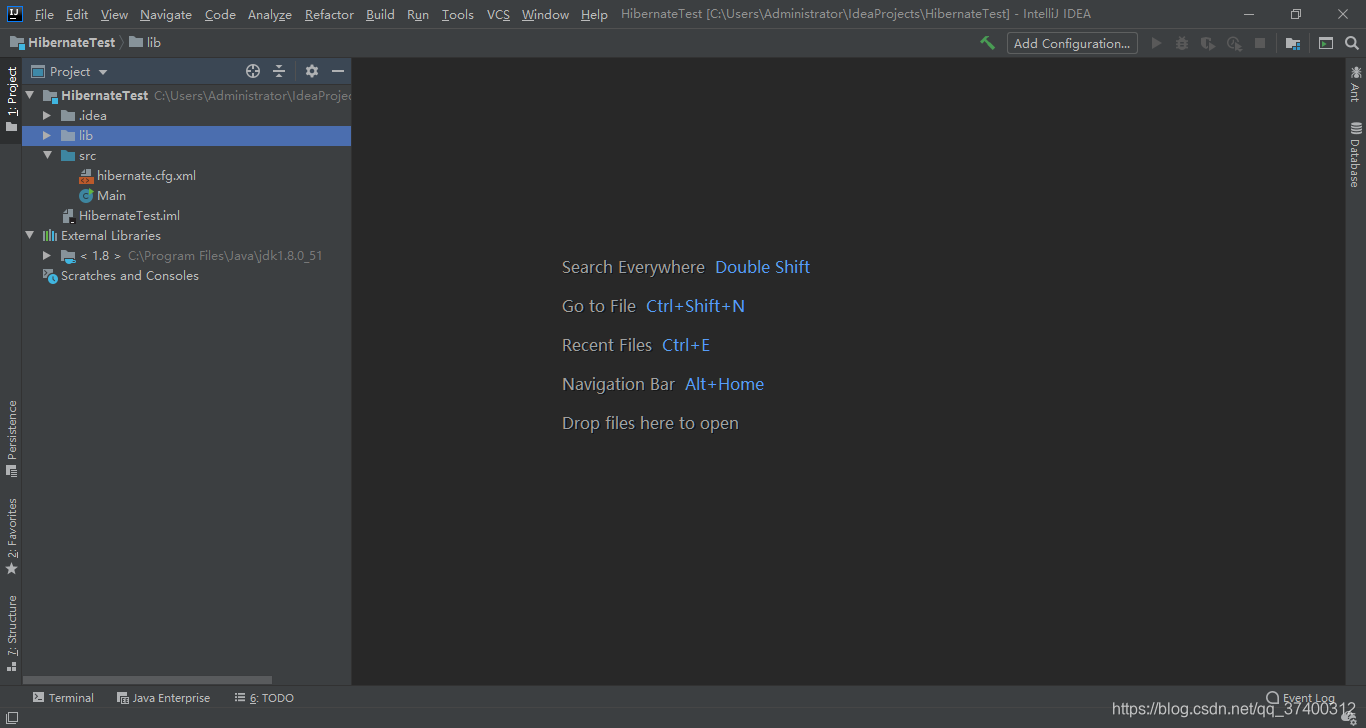Open the Help menu
Screen dimensions: 1366x728
(x=594, y=14)
